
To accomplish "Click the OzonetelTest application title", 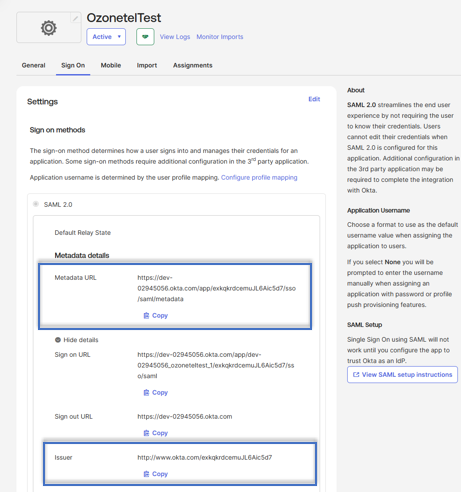I will point(124,18).
